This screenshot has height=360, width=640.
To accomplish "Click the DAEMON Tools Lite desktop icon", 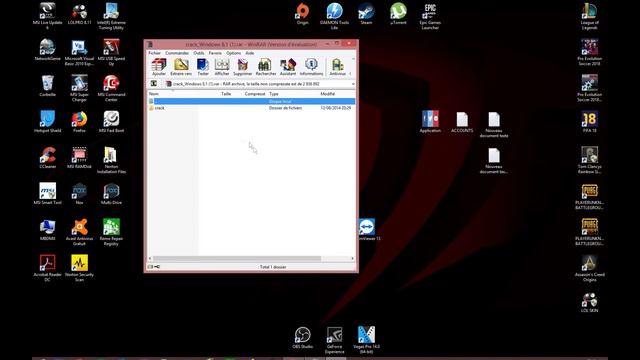I will pyautogui.click(x=334, y=16).
